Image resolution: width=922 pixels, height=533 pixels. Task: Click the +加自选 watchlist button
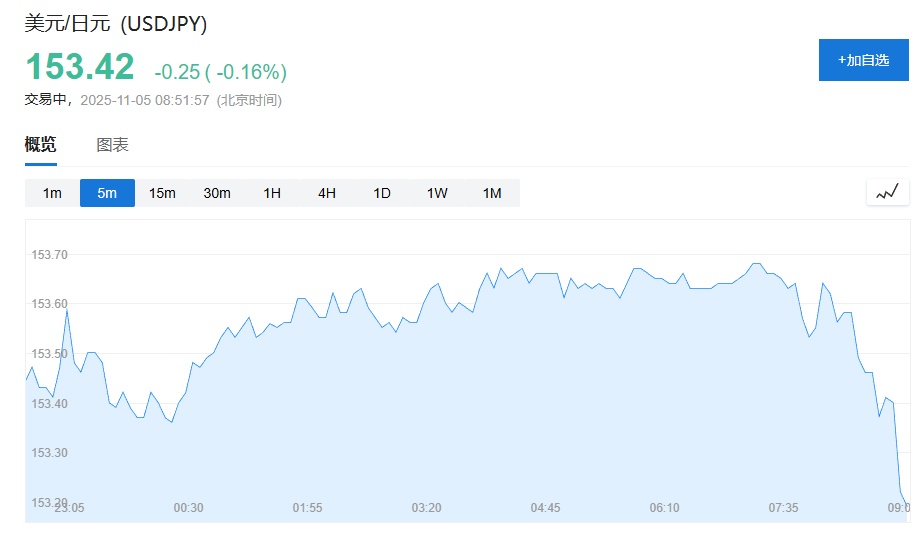coord(863,60)
